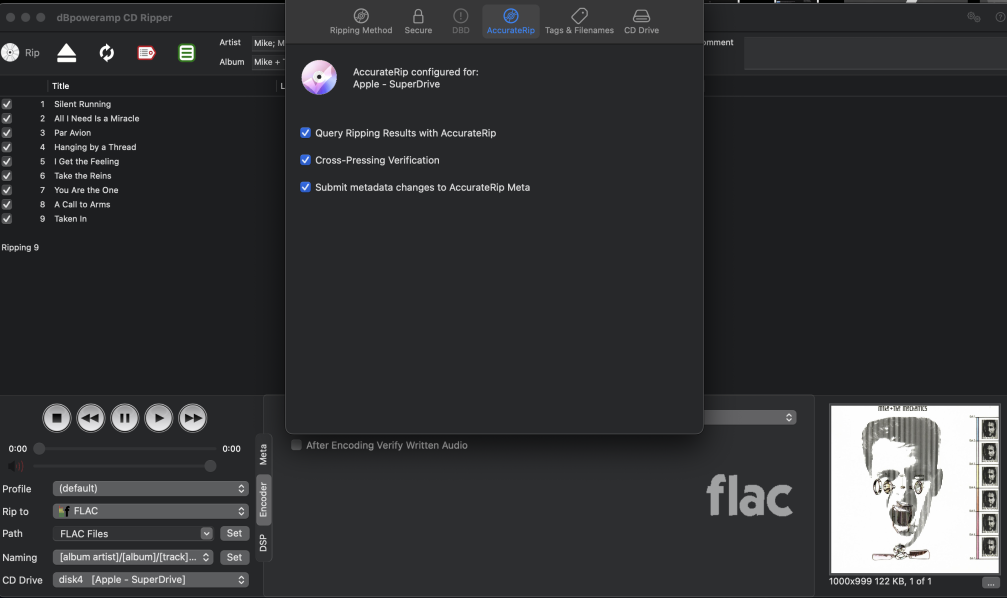
Task: Click the refresh disc icon
Action: pos(107,53)
